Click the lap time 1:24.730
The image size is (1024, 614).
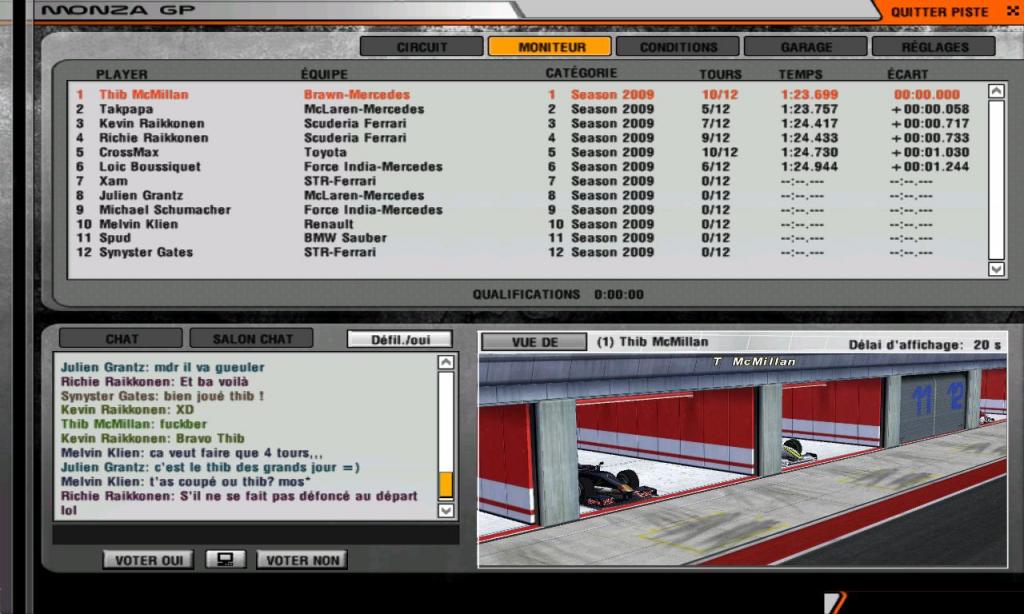(x=809, y=152)
